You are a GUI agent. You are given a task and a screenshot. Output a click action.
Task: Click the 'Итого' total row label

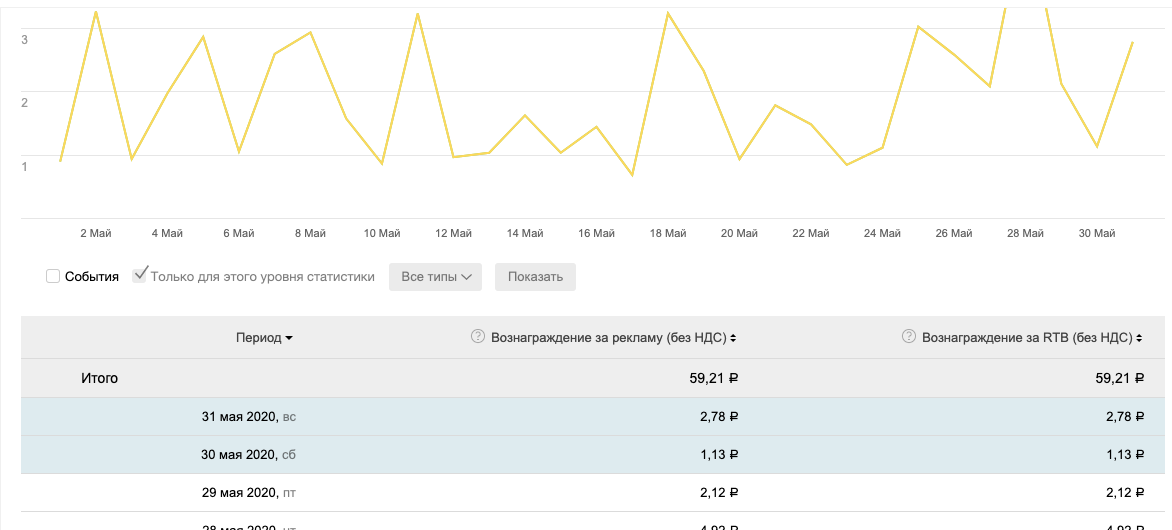[x=99, y=378]
